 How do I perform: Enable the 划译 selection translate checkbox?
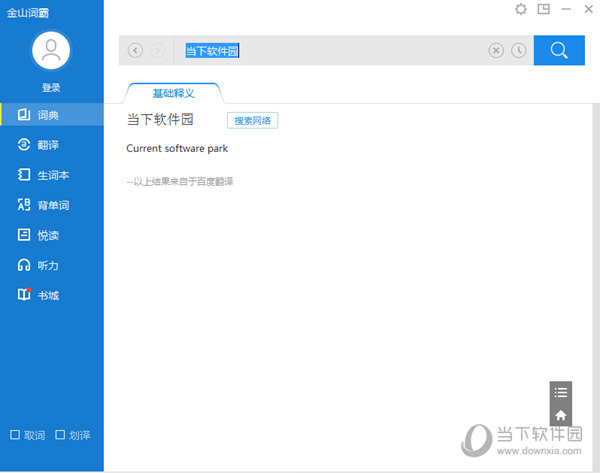click(60, 435)
